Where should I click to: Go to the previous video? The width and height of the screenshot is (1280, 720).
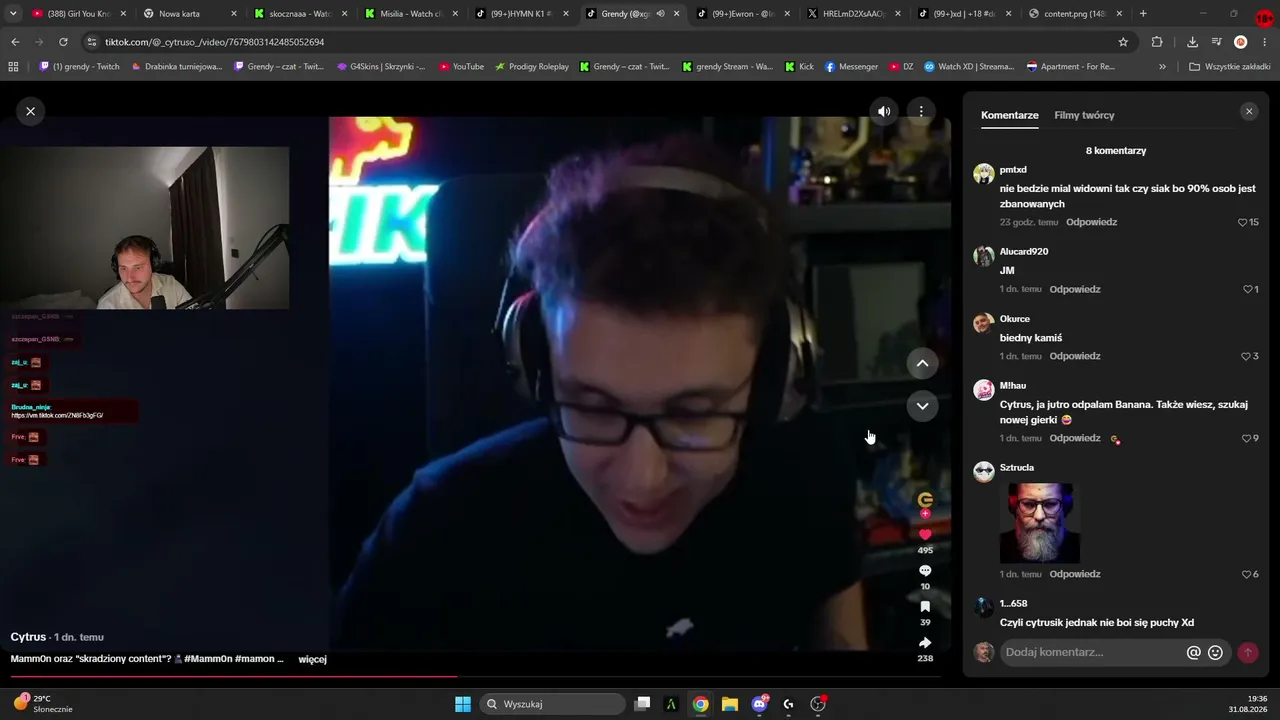922,363
